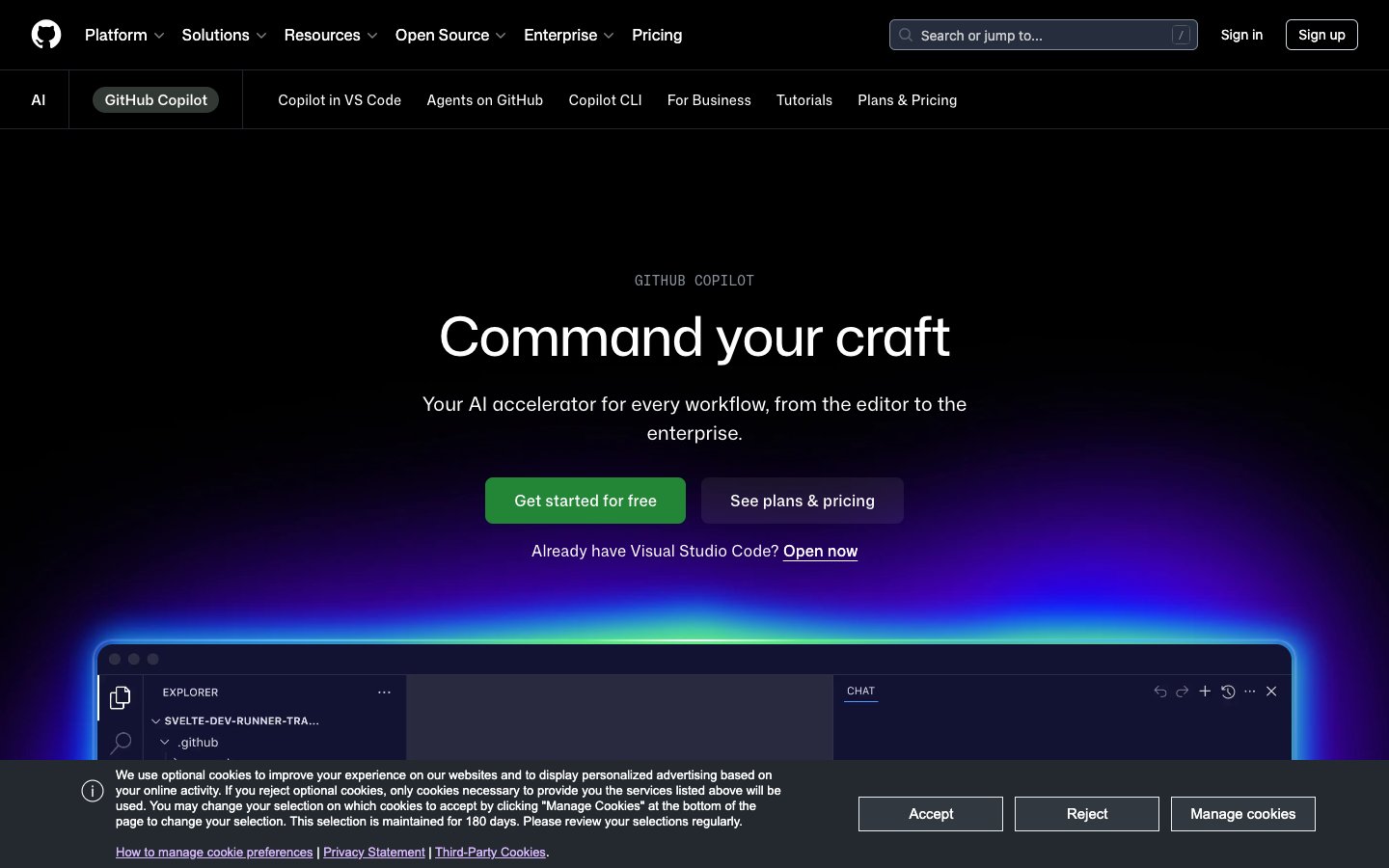The image size is (1389, 868).
Task: Start a new chat with the plus icon
Action: click(1205, 692)
